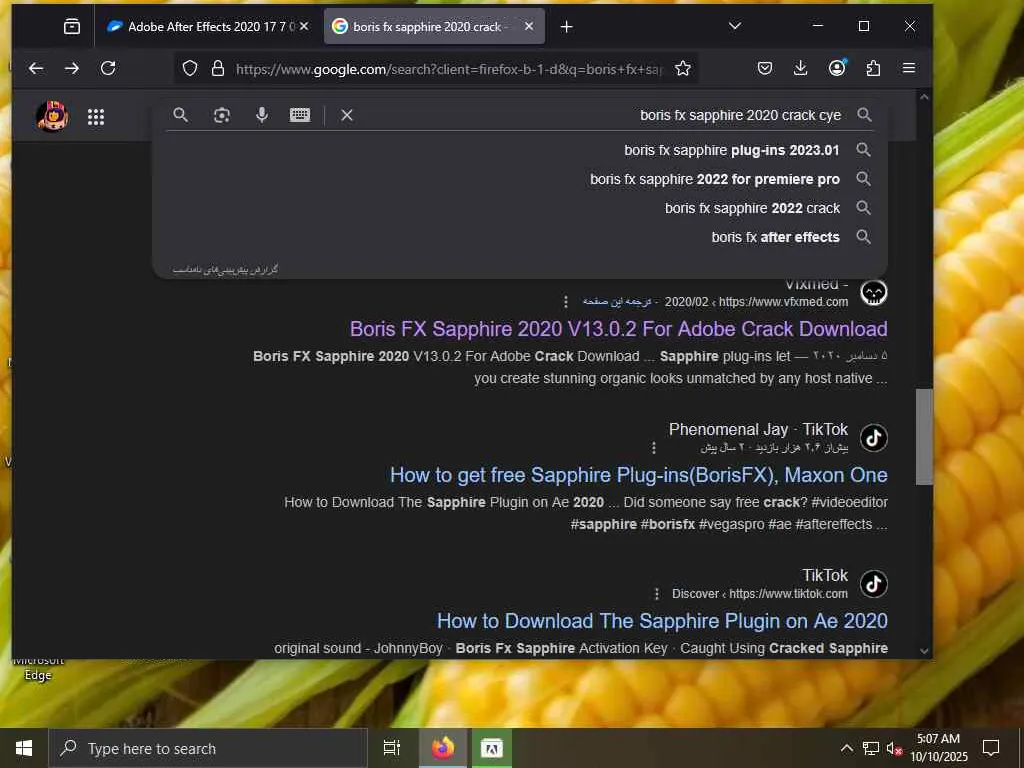Open network status tray icon
Viewport: 1024px width, 768px height.
[x=871, y=748]
